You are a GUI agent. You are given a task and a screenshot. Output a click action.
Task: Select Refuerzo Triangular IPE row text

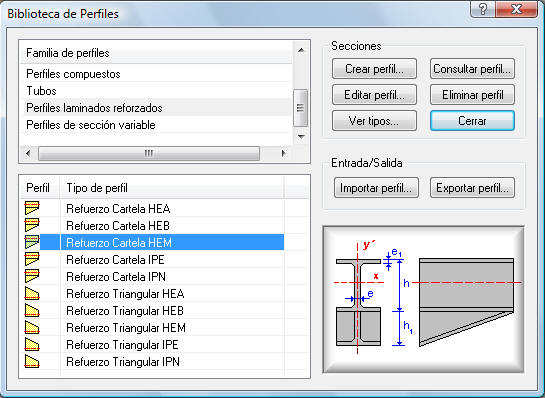pos(122,345)
